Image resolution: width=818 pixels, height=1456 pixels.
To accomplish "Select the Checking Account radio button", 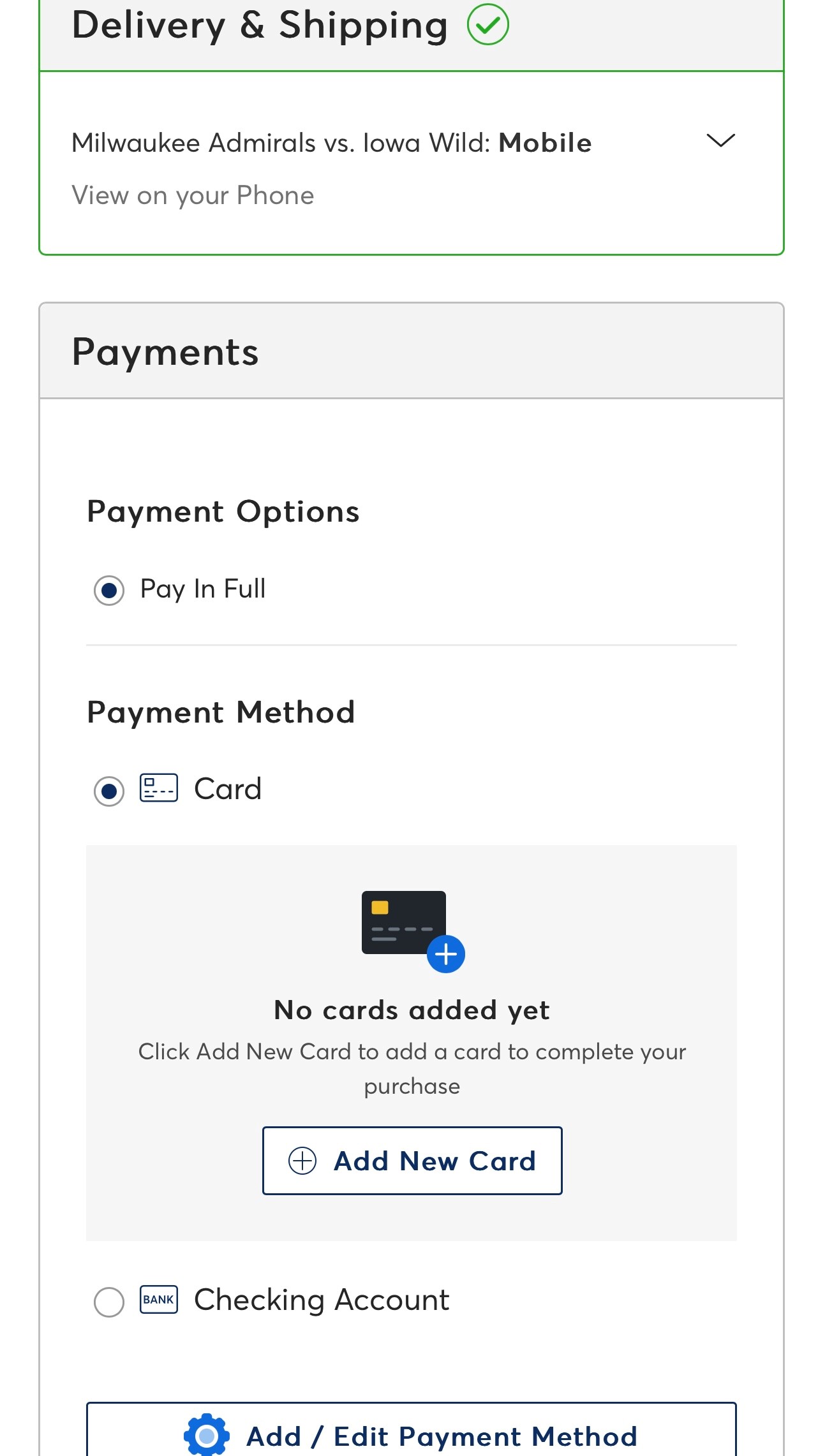I will [x=109, y=1301].
